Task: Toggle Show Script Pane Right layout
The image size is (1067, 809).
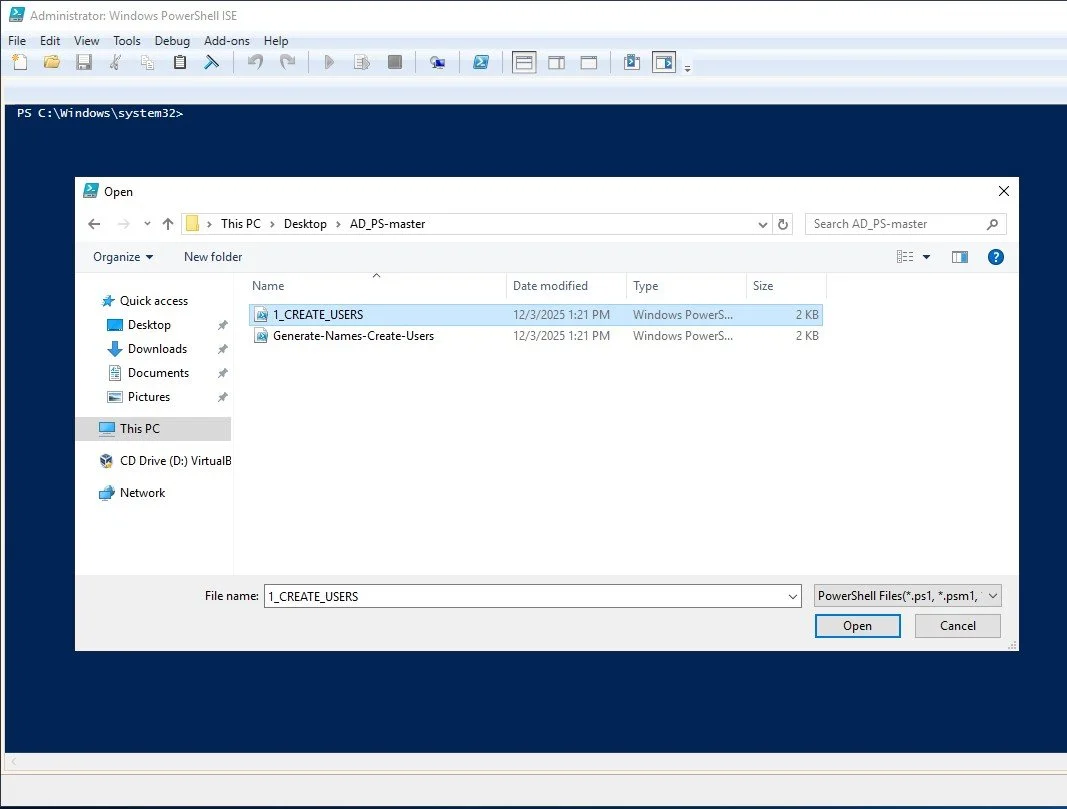Action: pos(557,63)
